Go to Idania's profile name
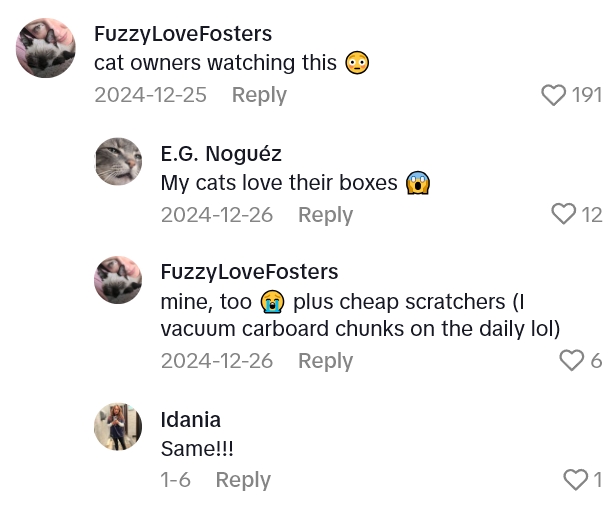Screen dimensions: 610x505 coord(190,420)
